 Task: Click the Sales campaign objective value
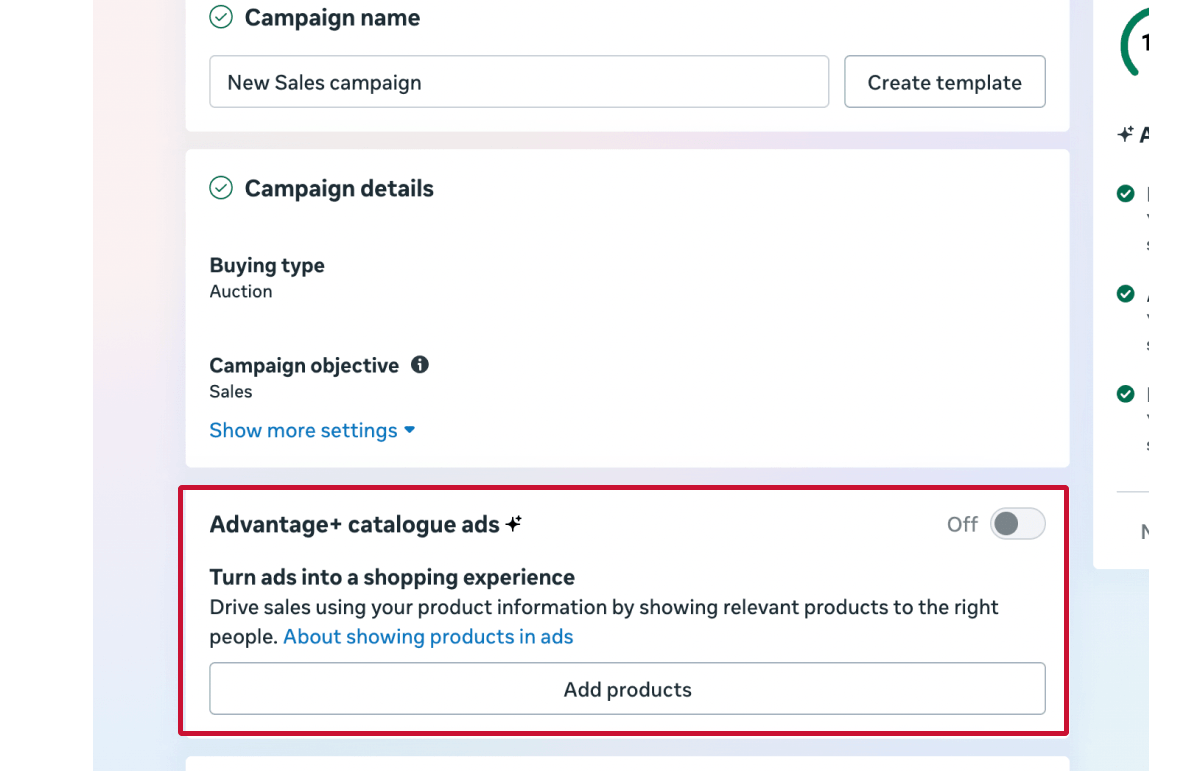pos(231,391)
